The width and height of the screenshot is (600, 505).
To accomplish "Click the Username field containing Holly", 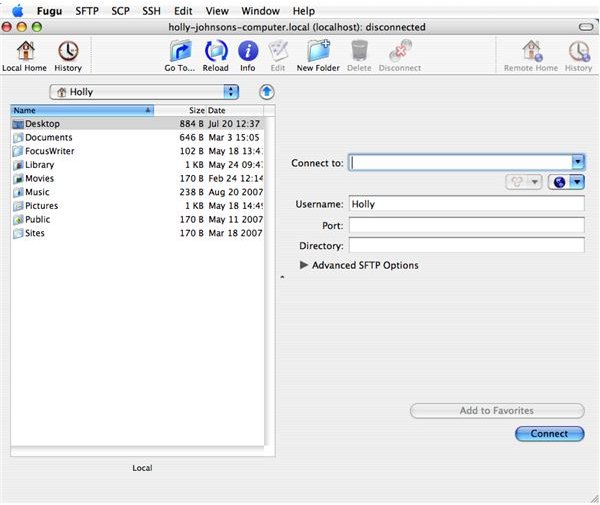I will pos(466,204).
